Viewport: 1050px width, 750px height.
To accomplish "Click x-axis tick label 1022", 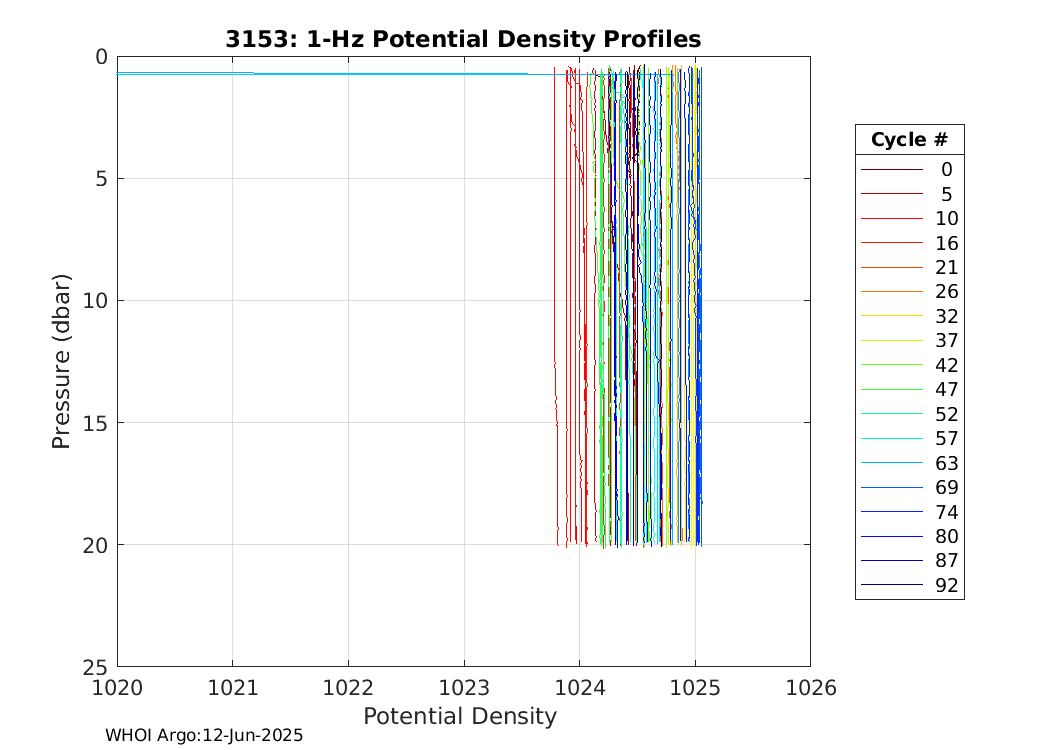I will 348,688.
